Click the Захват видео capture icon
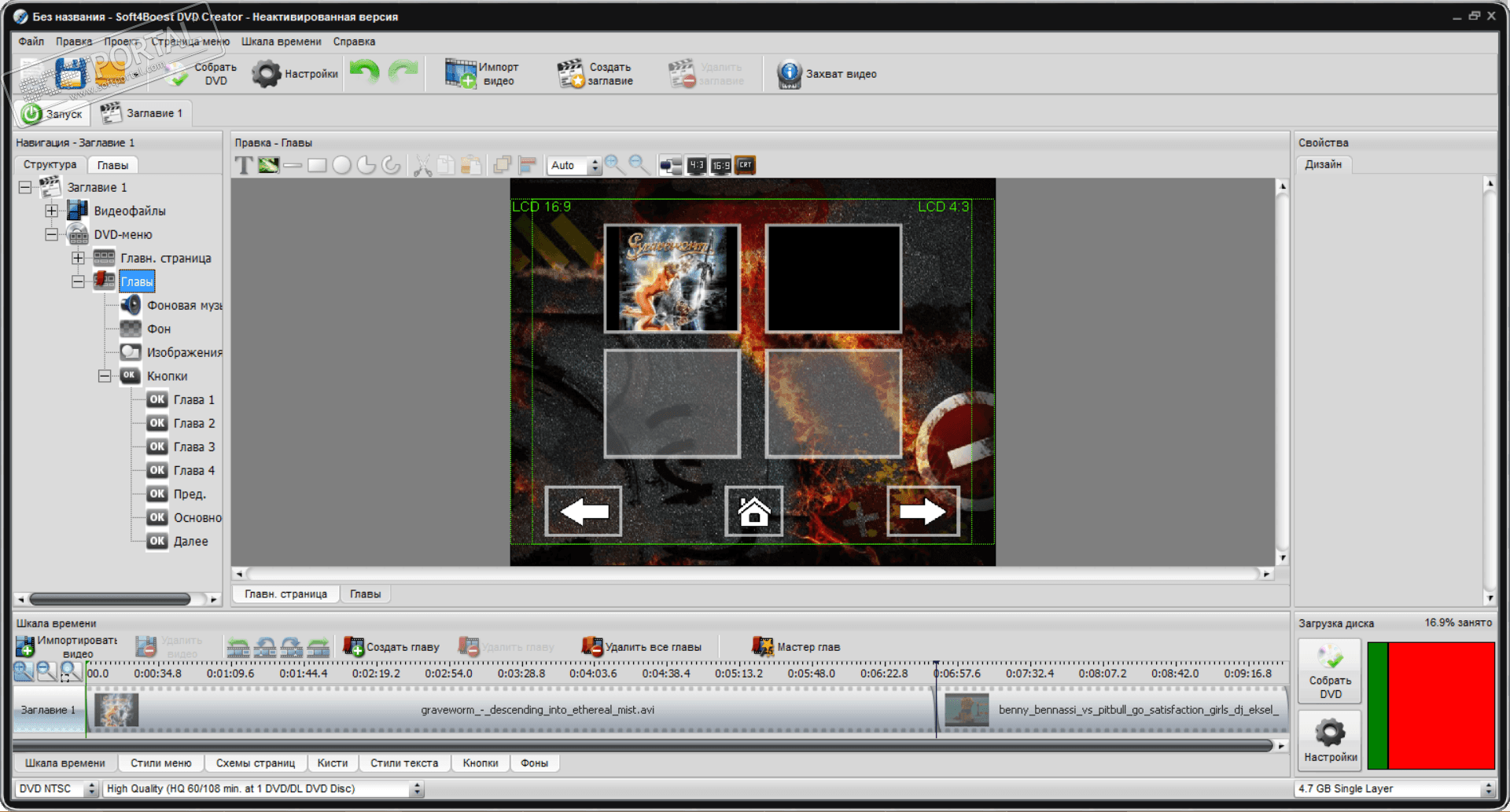The height and width of the screenshot is (812, 1510). pyautogui.click(x=789, y=74)
